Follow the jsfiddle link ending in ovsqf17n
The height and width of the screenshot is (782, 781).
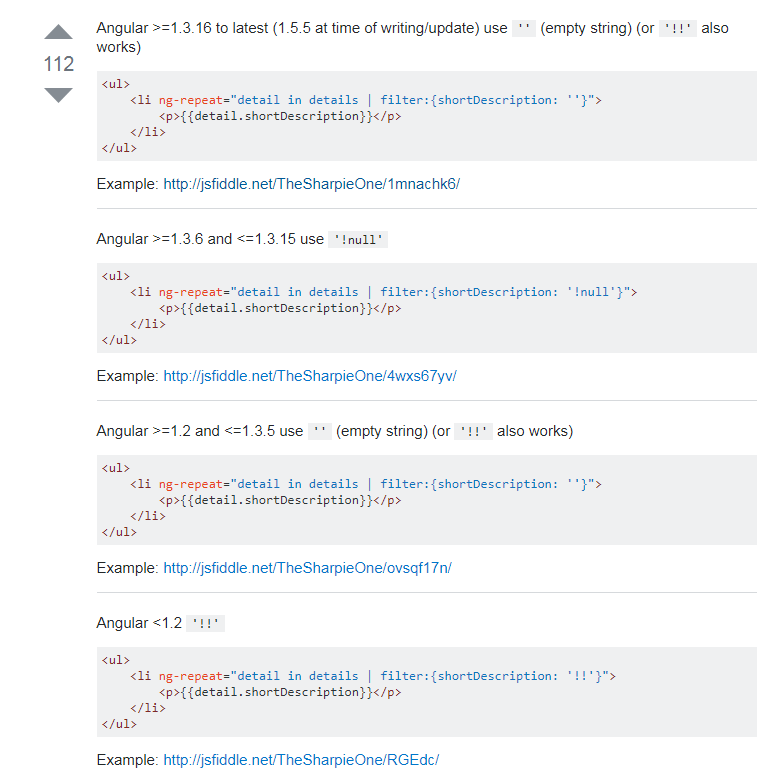tap(307, 568)
